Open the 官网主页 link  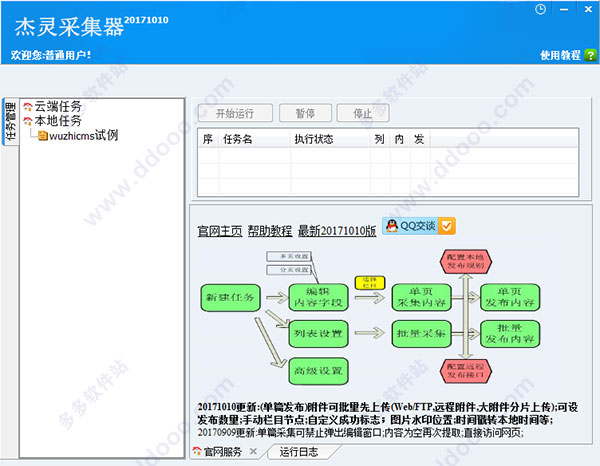coord(219,230)
